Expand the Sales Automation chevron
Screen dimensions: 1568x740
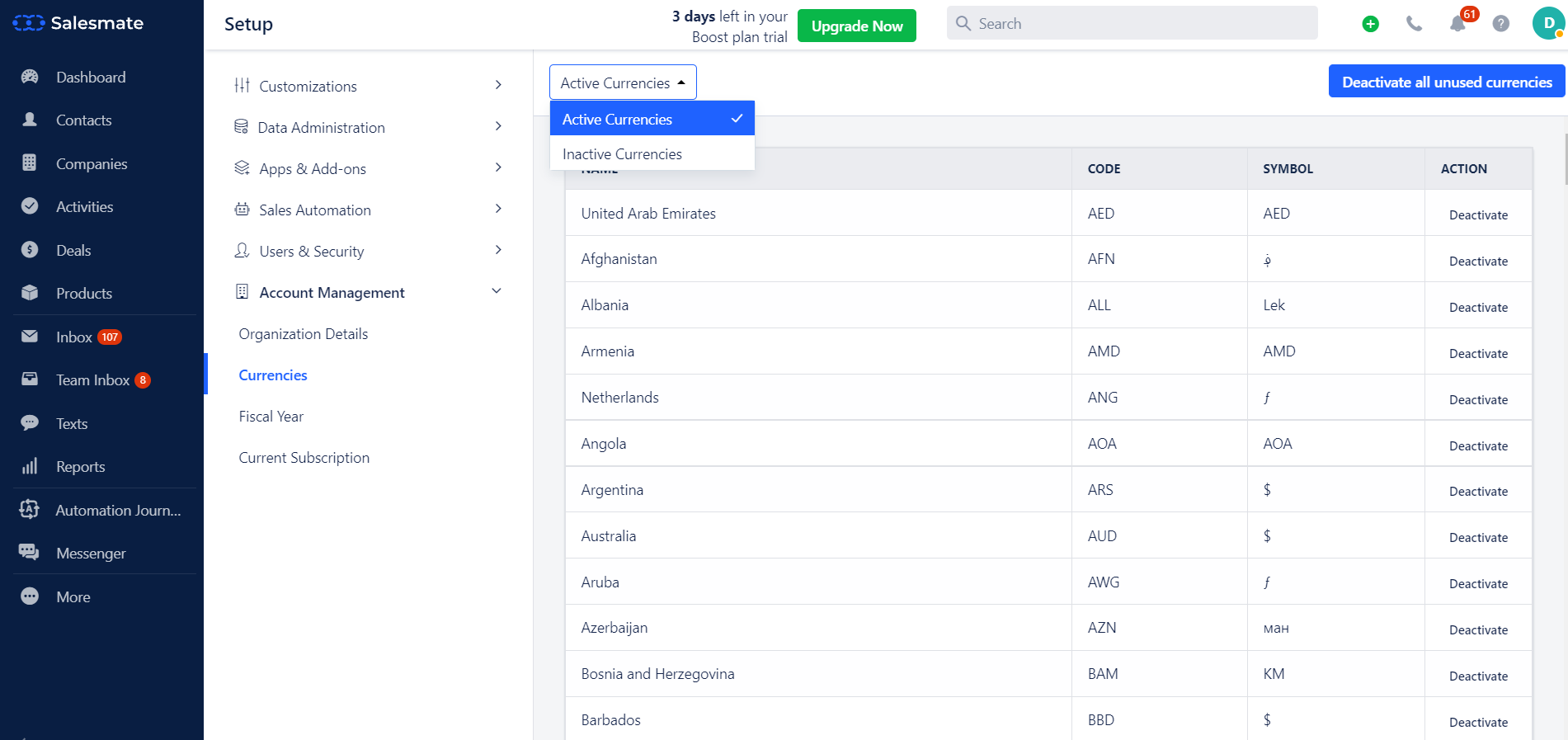pos(498,209)
